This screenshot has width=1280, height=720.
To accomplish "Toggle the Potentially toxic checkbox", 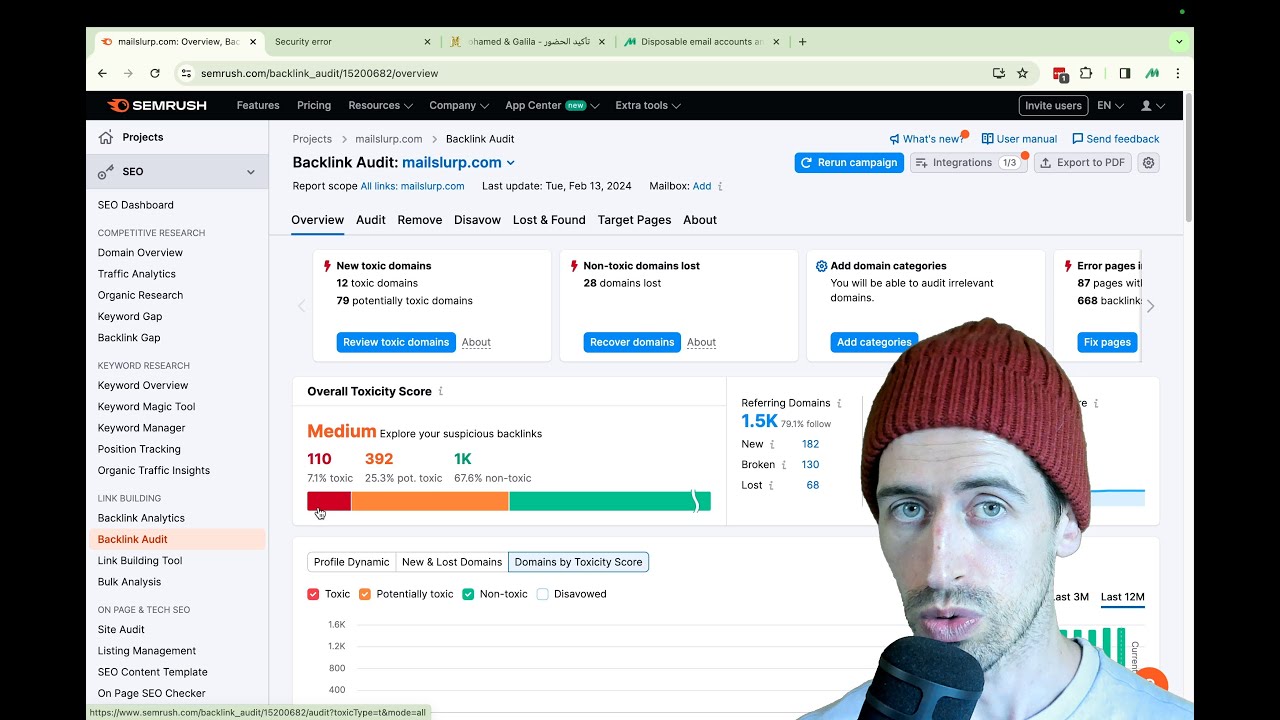I will pyautogui.click(x=364, y=594).
